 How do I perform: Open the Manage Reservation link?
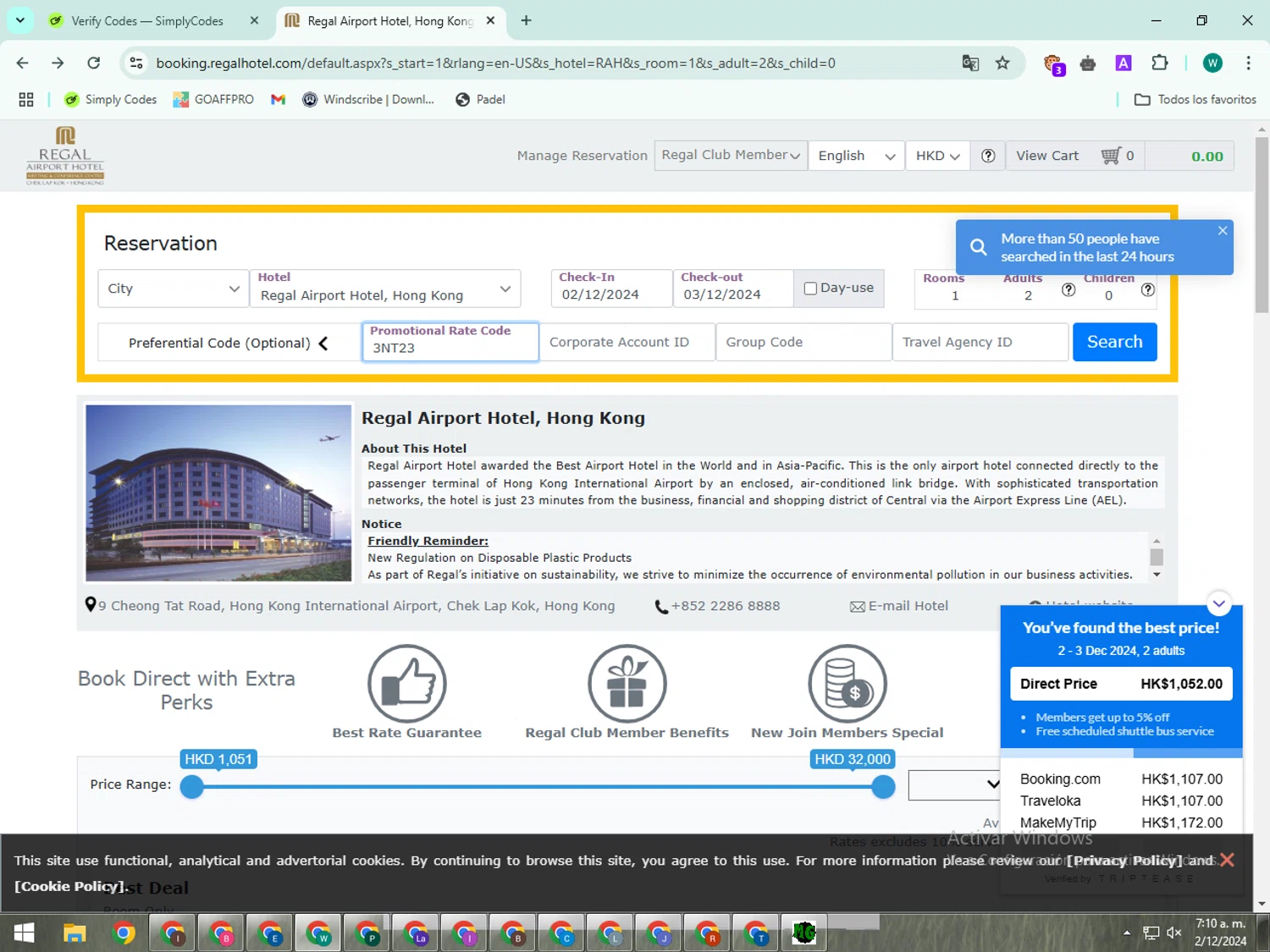click(x=582, y=156)
